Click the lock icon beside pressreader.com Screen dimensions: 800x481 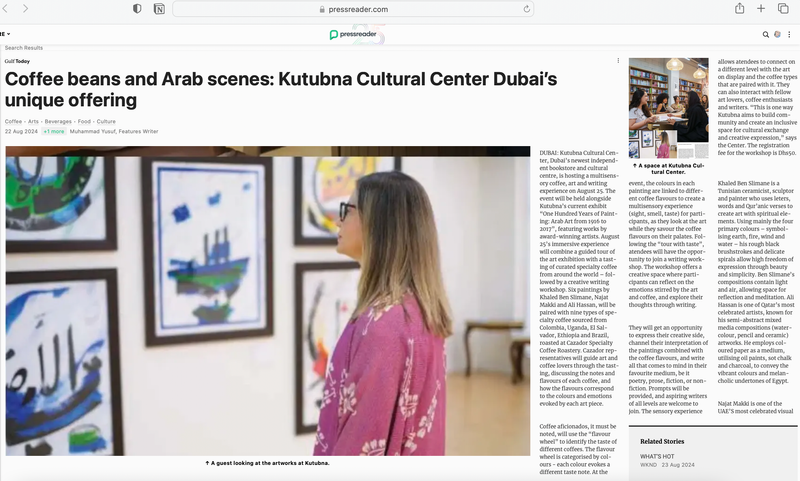coord(322,9)
